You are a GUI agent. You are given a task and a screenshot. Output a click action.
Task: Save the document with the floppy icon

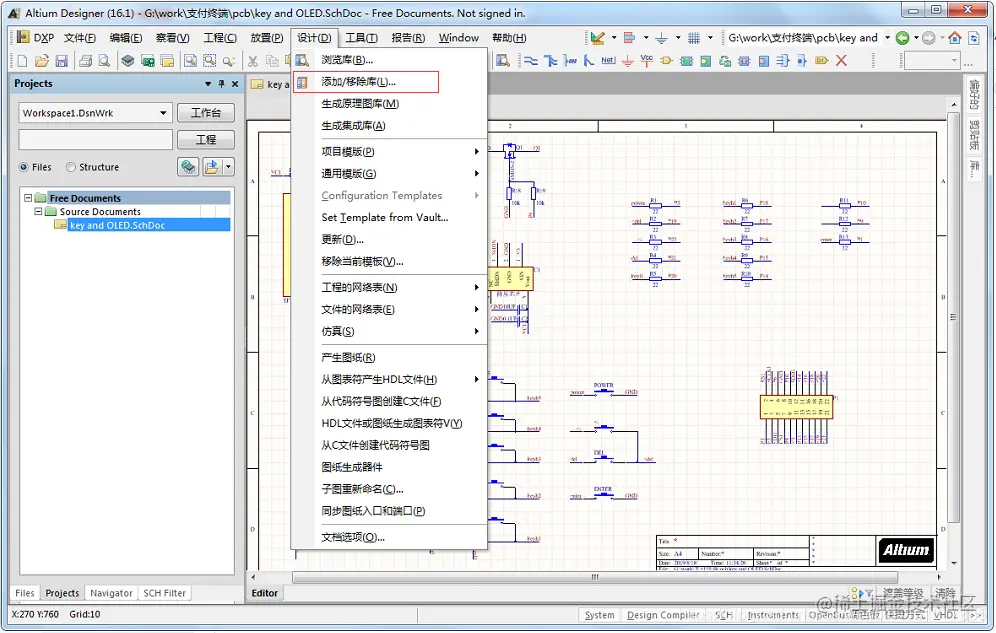[62, 61]
